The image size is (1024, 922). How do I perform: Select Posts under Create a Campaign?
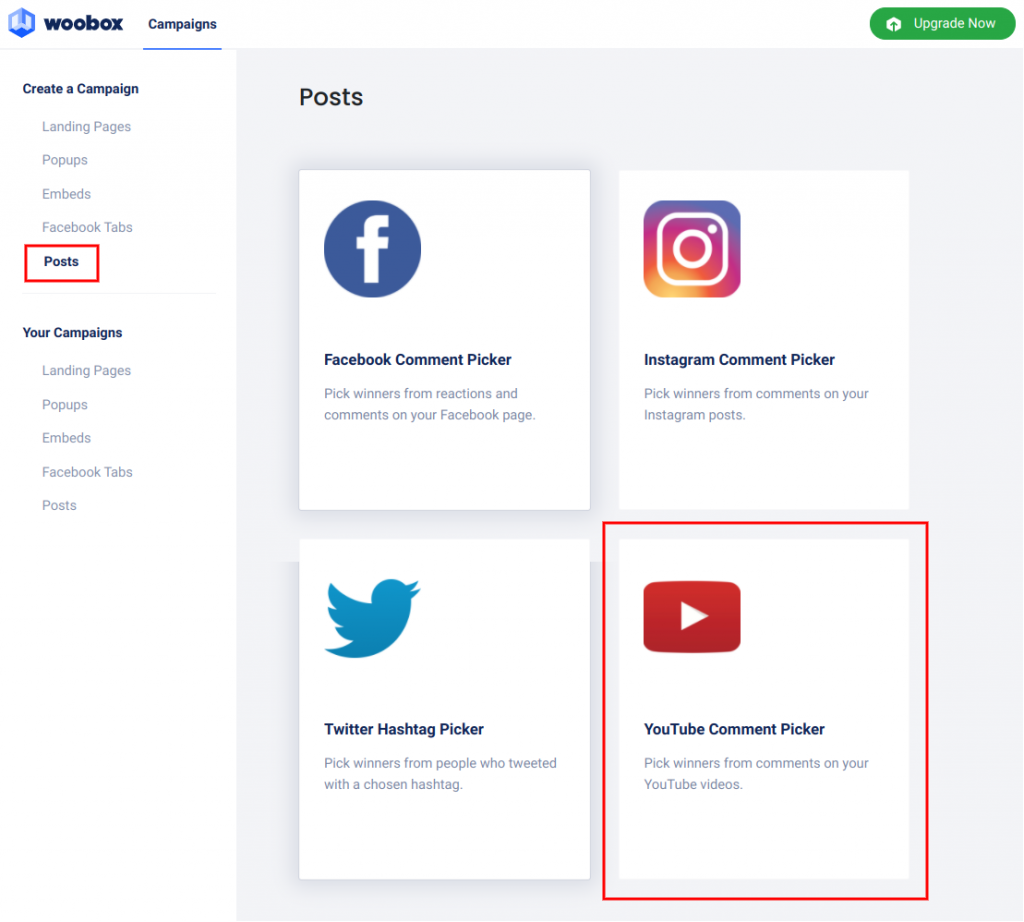[x=61, y=262]
